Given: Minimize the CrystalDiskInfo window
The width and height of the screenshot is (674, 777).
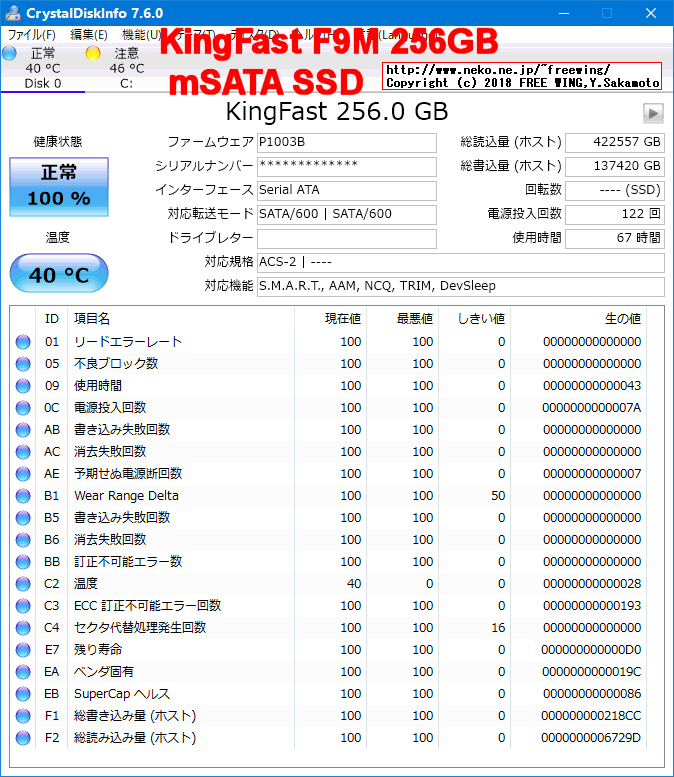Looking at the screenshot, I should click(564, 13).
